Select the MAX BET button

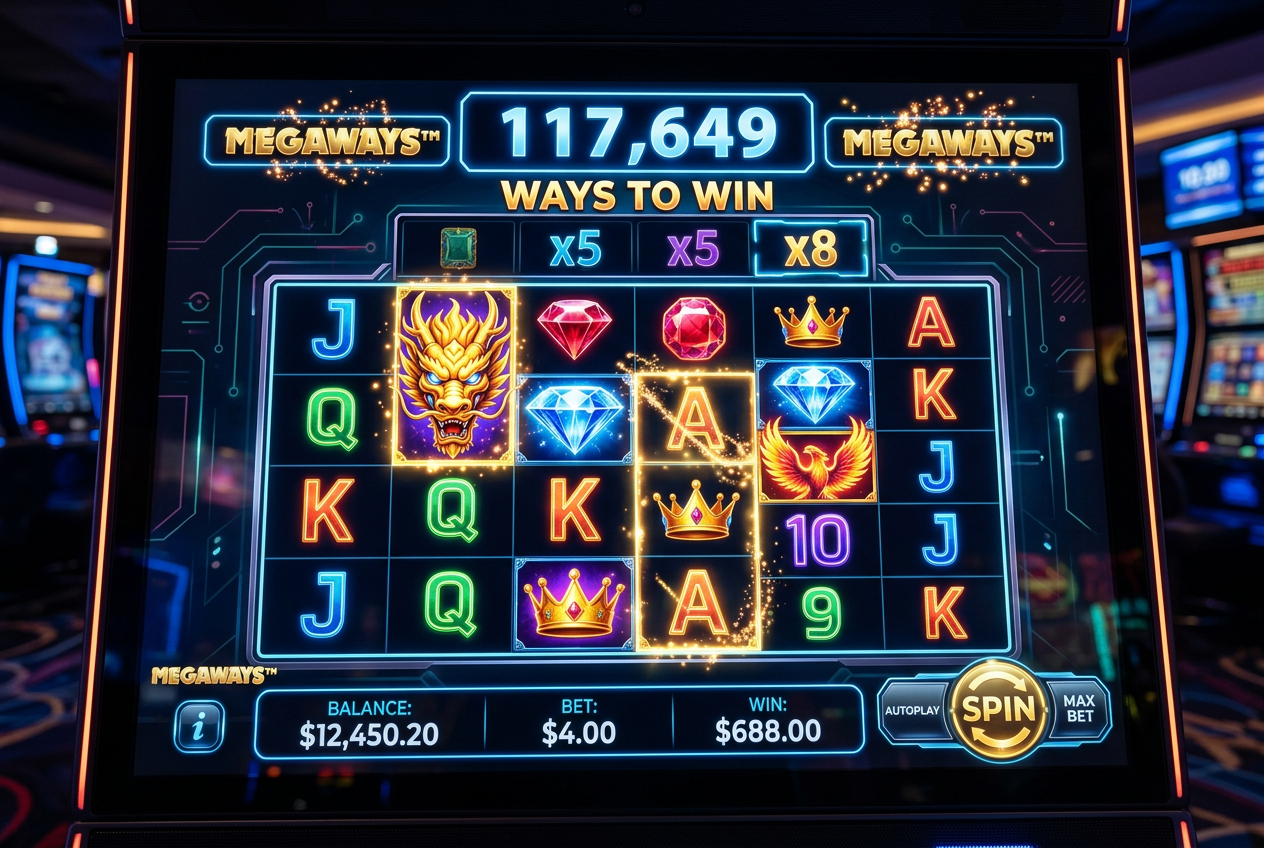pyautogui.click(x=1079, y=708)
